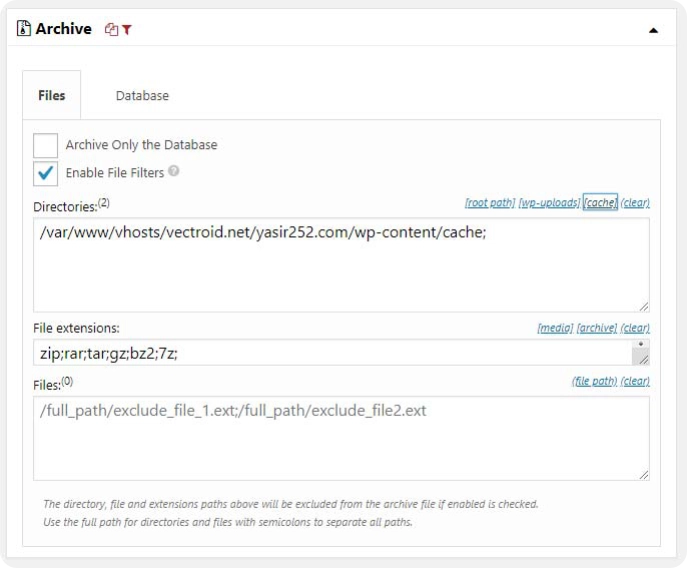Open the Database tab

click(x=142, y=96)
